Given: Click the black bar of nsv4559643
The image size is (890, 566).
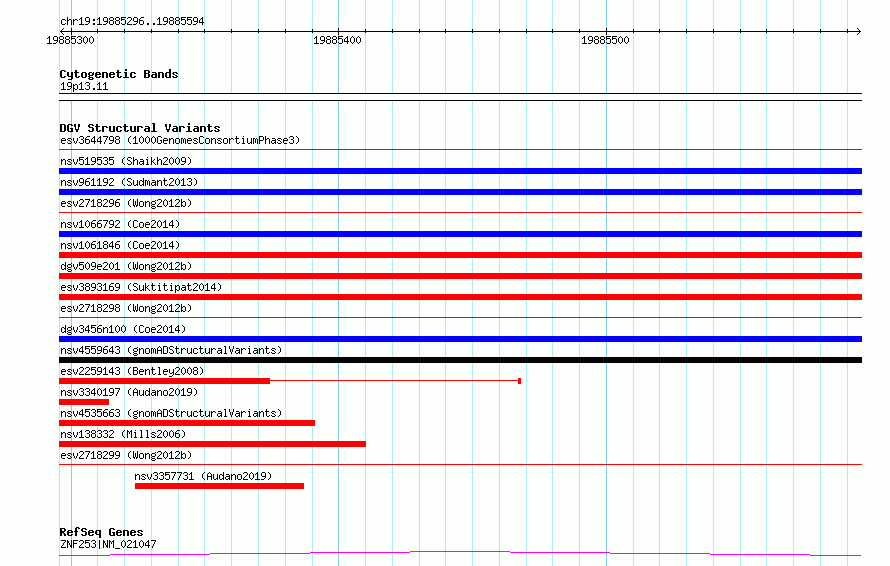Looking at the screenshot, I should [x=460, y=360].
